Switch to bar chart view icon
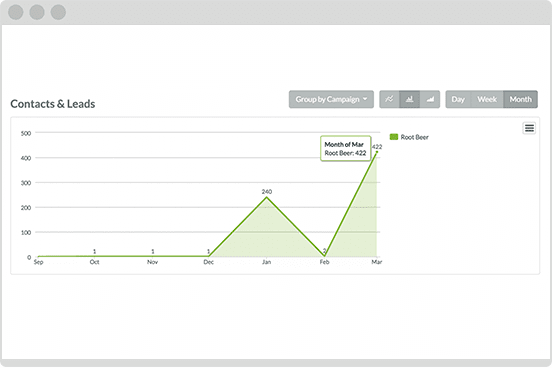Screen dimensions: 552x368 (x=409, y=99)
